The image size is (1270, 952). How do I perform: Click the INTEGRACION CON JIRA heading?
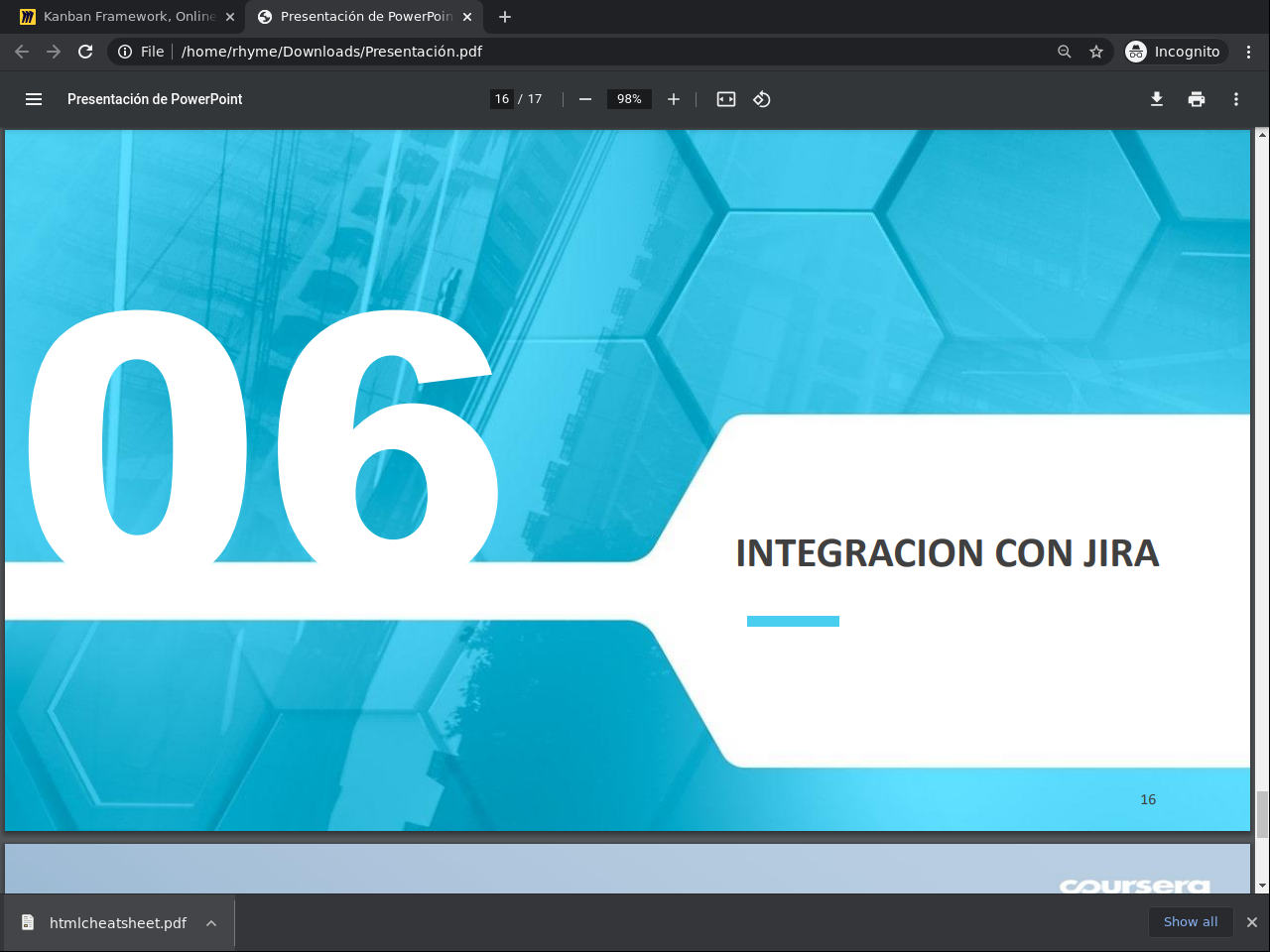click(948, 553)
